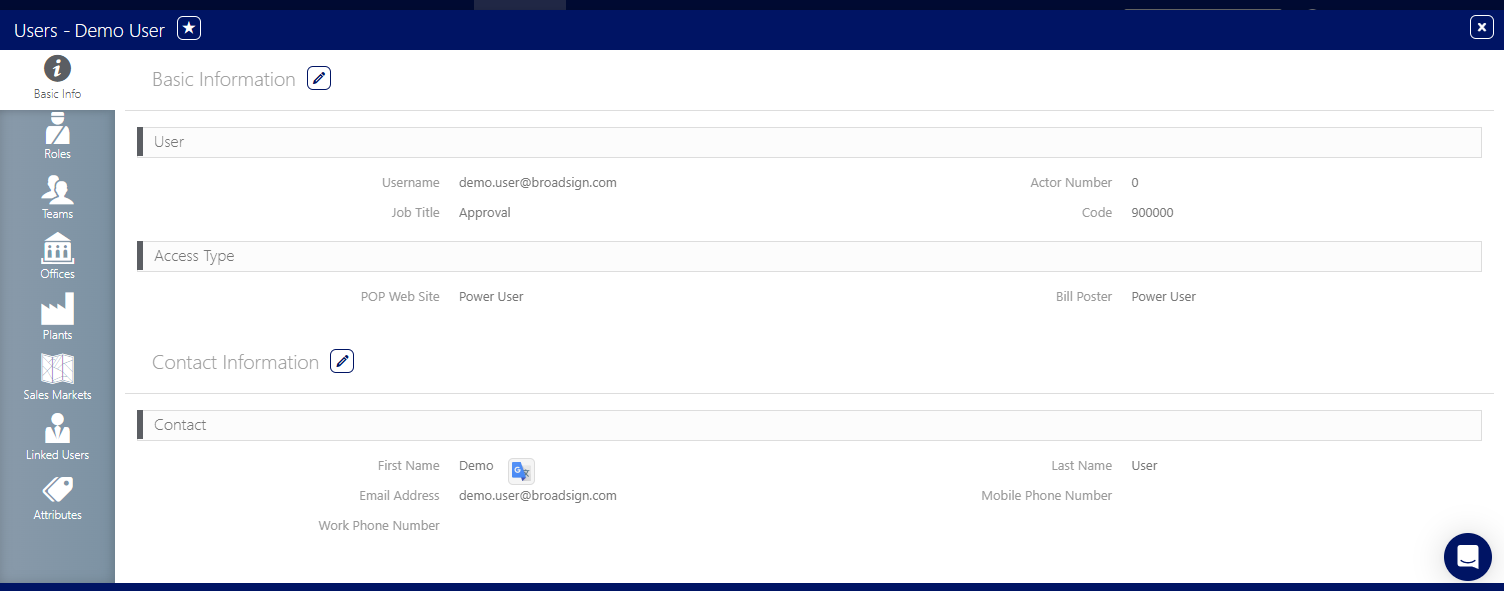The width and height of the screenshot is (1504, 591).
Task: Click the Users - Demo User title
Action: tap(89, 30)
